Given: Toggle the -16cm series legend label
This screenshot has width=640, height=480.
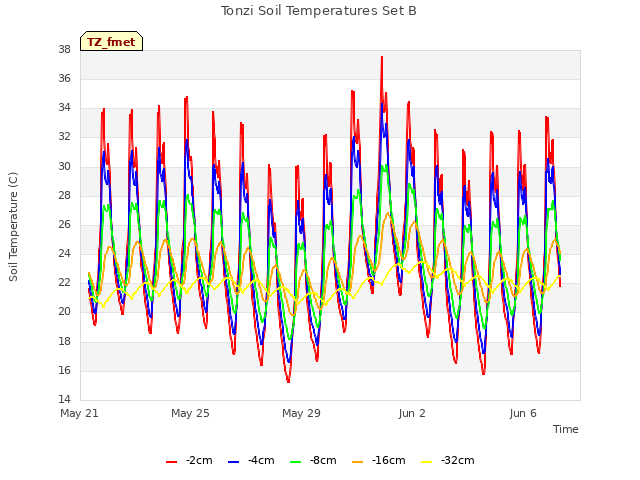Looking at the screenshot, I should 389,460.
